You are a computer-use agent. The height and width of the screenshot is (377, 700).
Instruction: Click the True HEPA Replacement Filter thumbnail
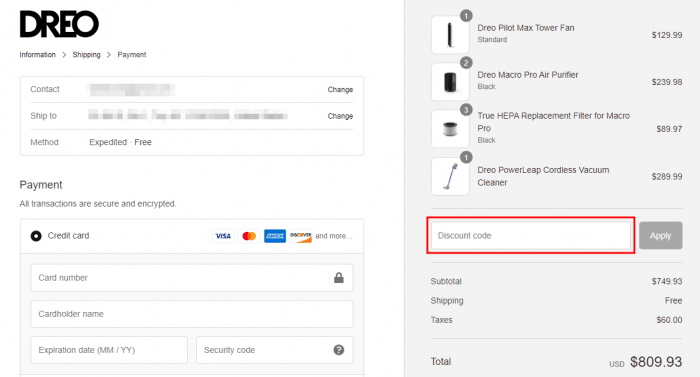pyautogui.click(x=450, y=129)
